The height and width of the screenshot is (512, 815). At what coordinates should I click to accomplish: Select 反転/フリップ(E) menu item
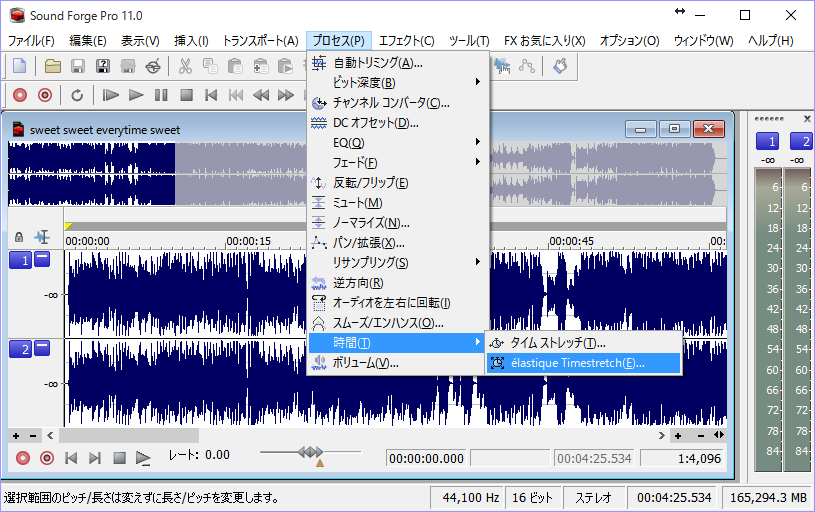click(398, 183)
